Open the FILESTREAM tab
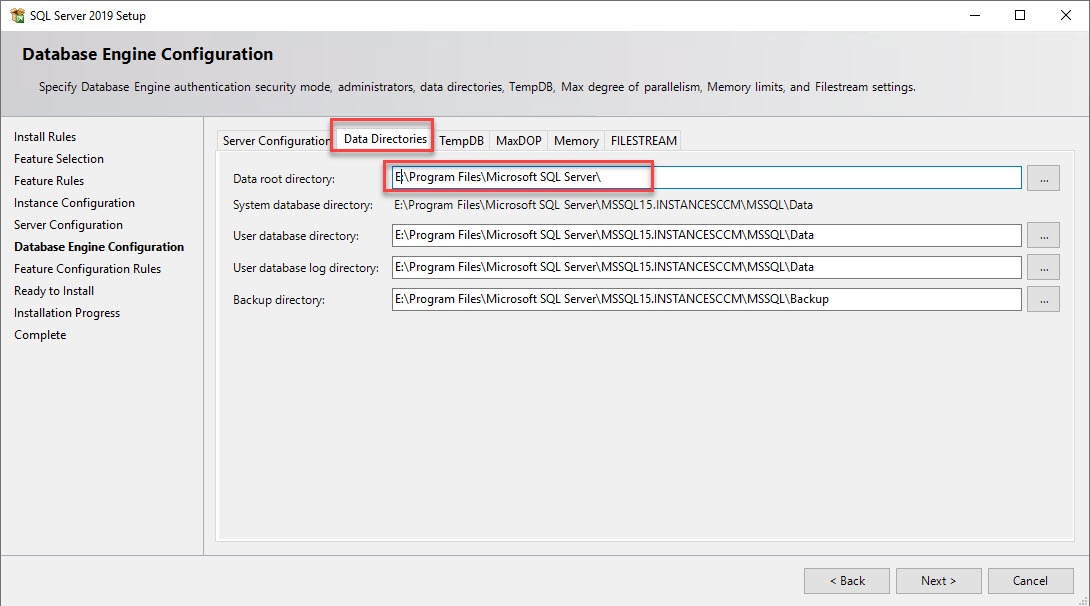 pyautogui.click(x=643, y=141)
